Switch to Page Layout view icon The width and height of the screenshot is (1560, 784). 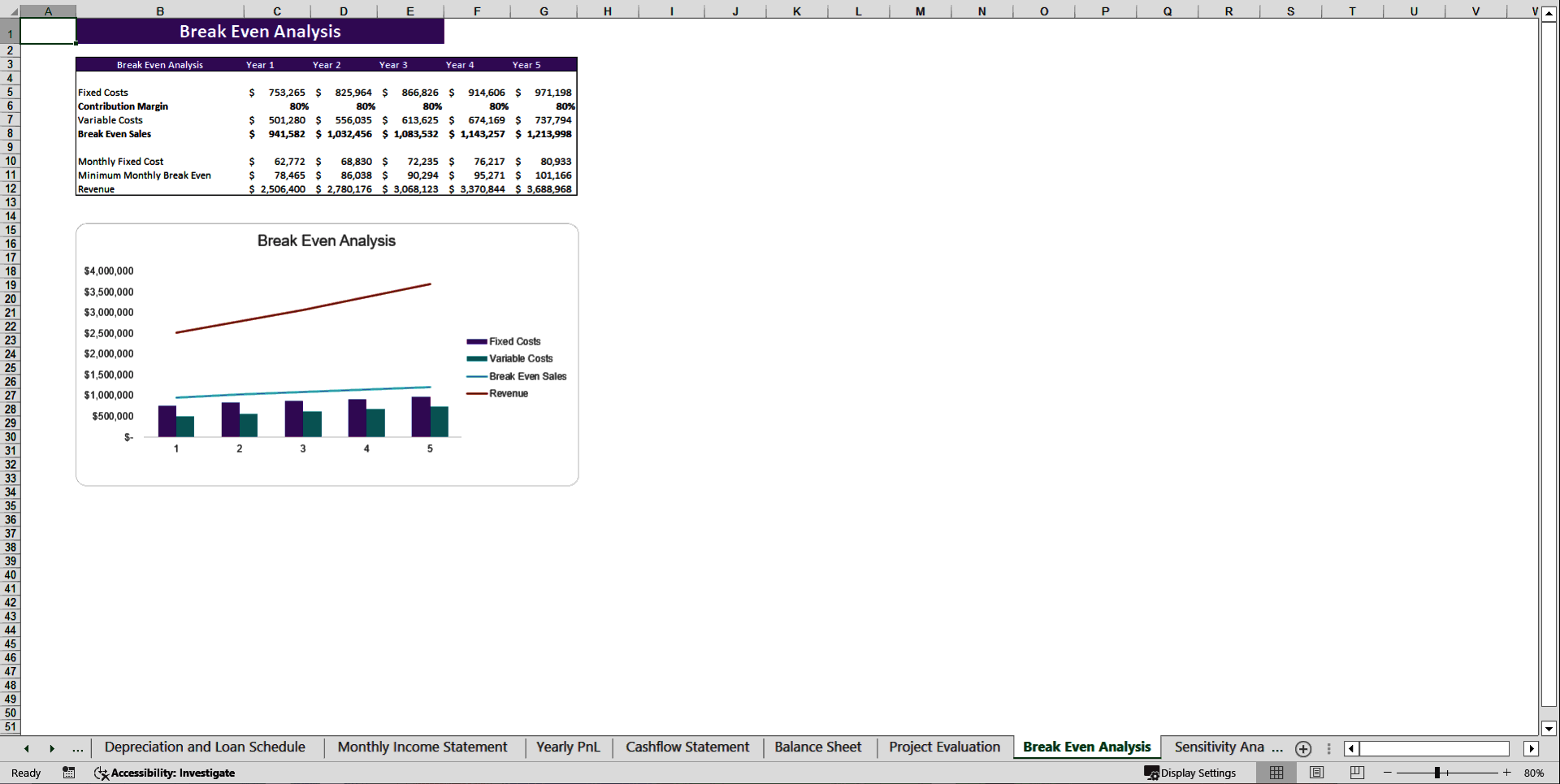pyautogui.click(x=1316, y=773)
